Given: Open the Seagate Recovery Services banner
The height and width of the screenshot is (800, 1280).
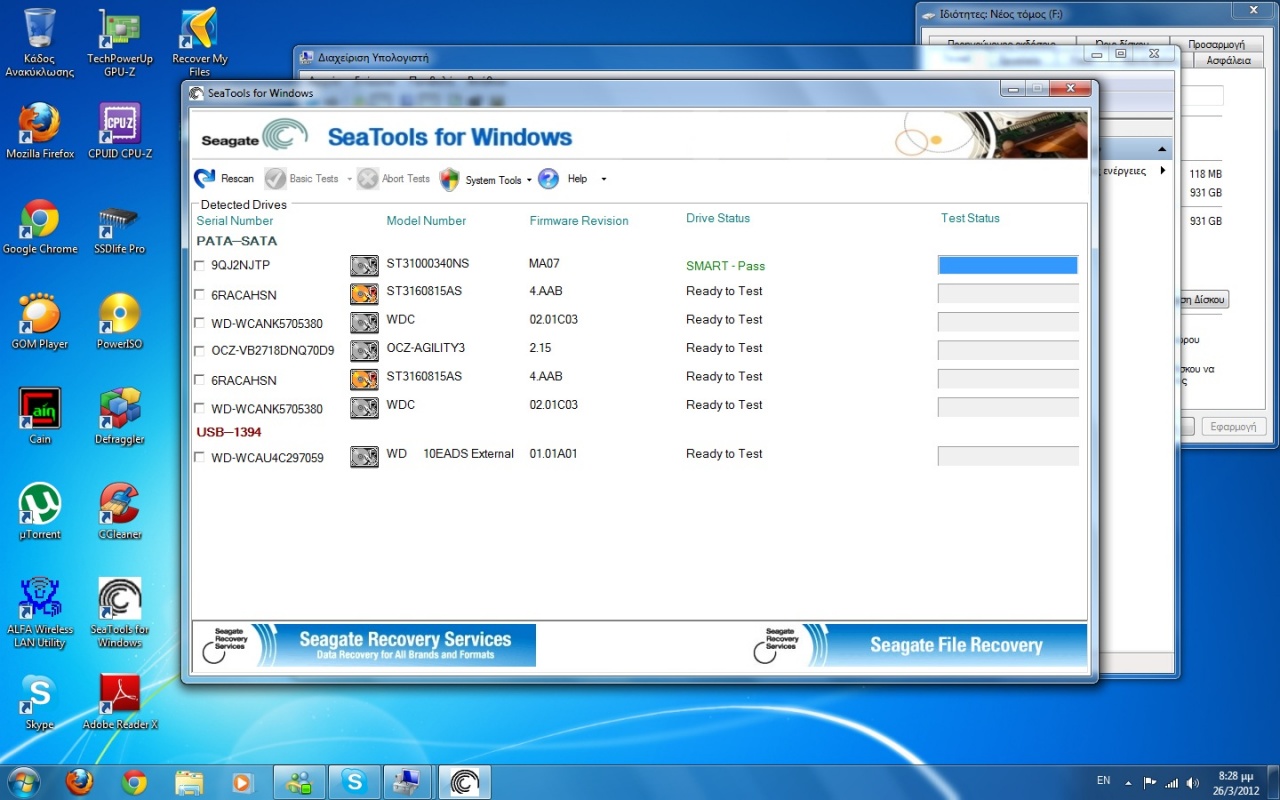Looking at the screenshot, I should tap(364, 645).
